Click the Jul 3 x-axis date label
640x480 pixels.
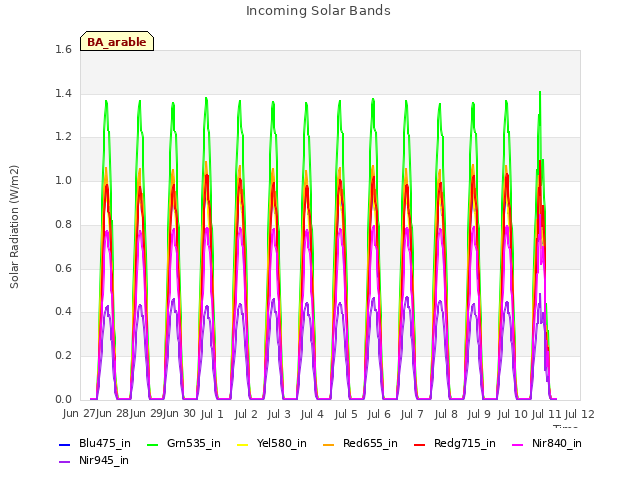(279, 414)
